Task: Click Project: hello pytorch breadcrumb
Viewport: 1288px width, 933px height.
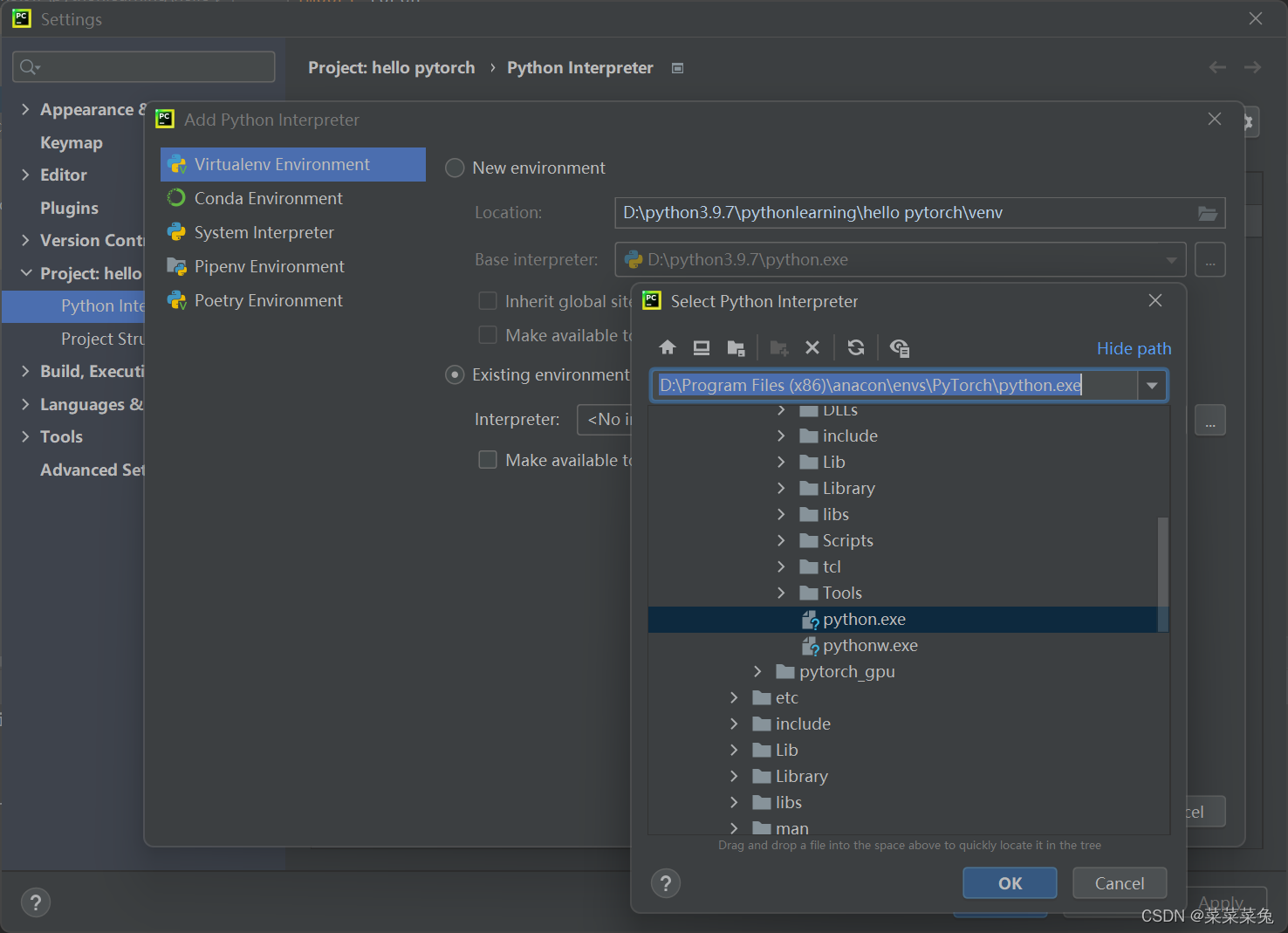Action: 392,67
